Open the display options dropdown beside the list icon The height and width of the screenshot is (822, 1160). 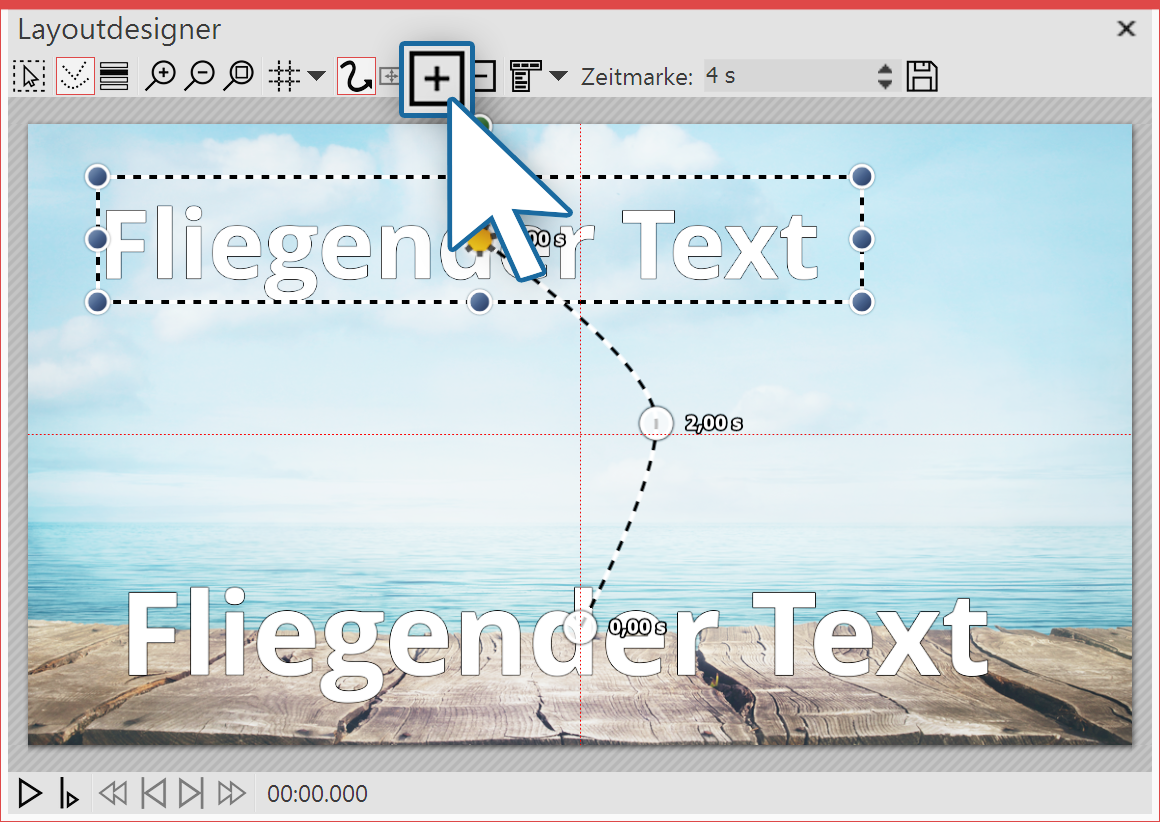[558, 75]
